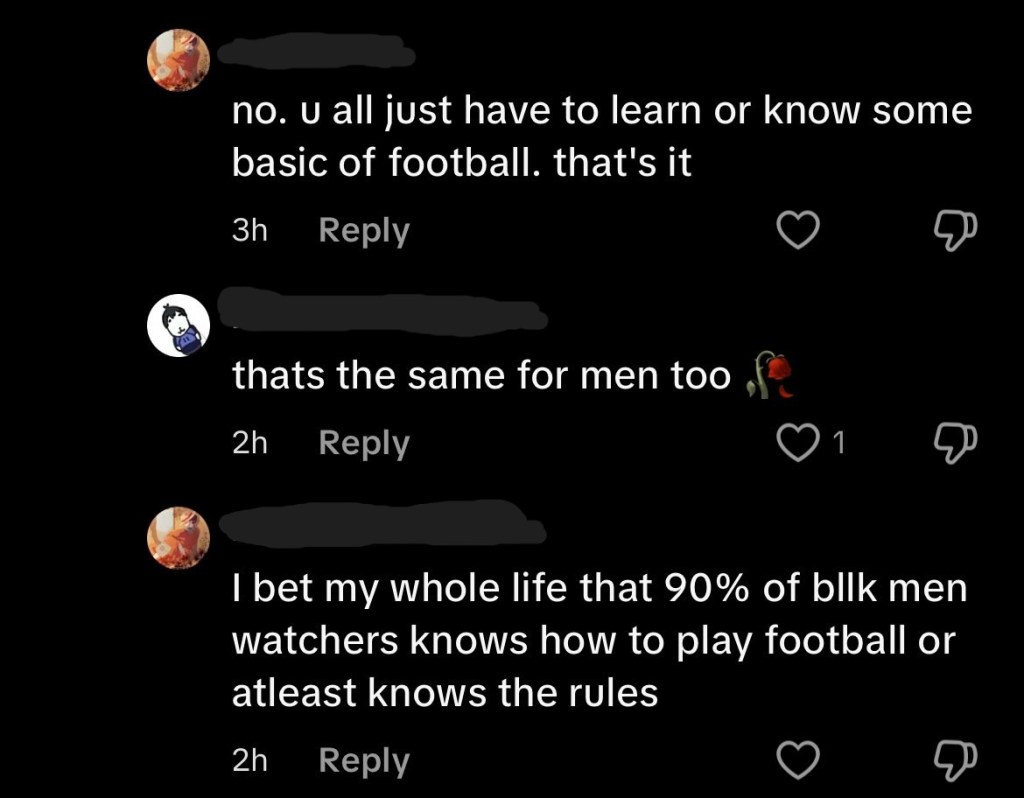Open avatar of the third comment's author
This screenshot has width=1024, height=798.
point(178,537)
